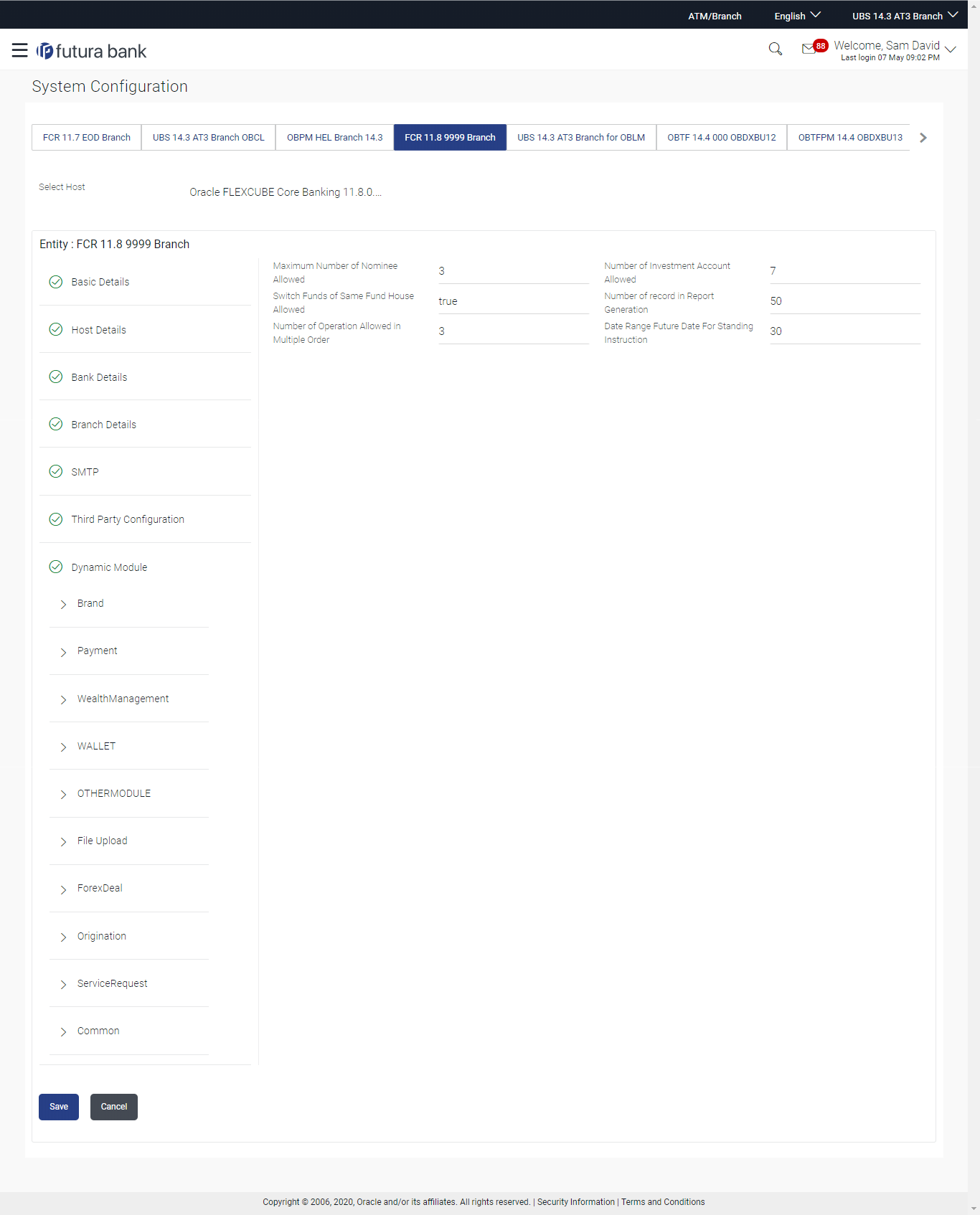Open the mail notifications envelope

click(x=809, y=48)
